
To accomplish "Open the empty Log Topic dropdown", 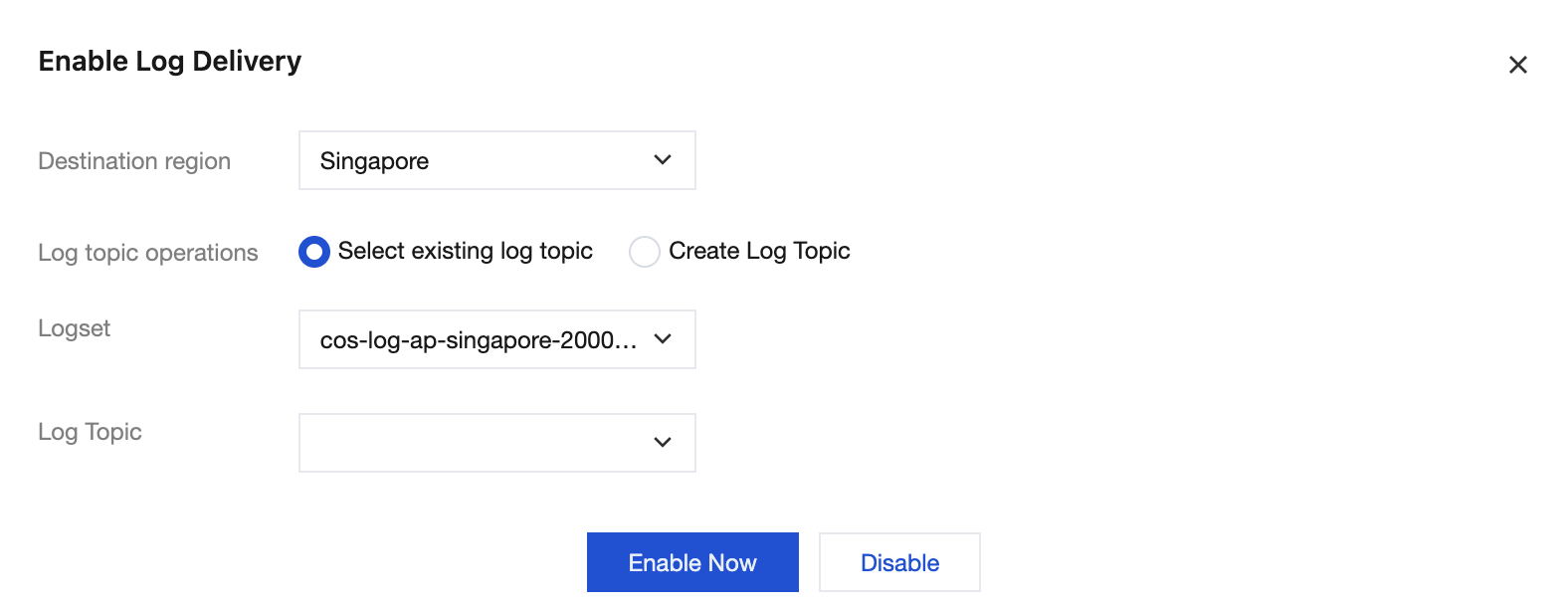I will pyautogui.click(x=496, y=443).
